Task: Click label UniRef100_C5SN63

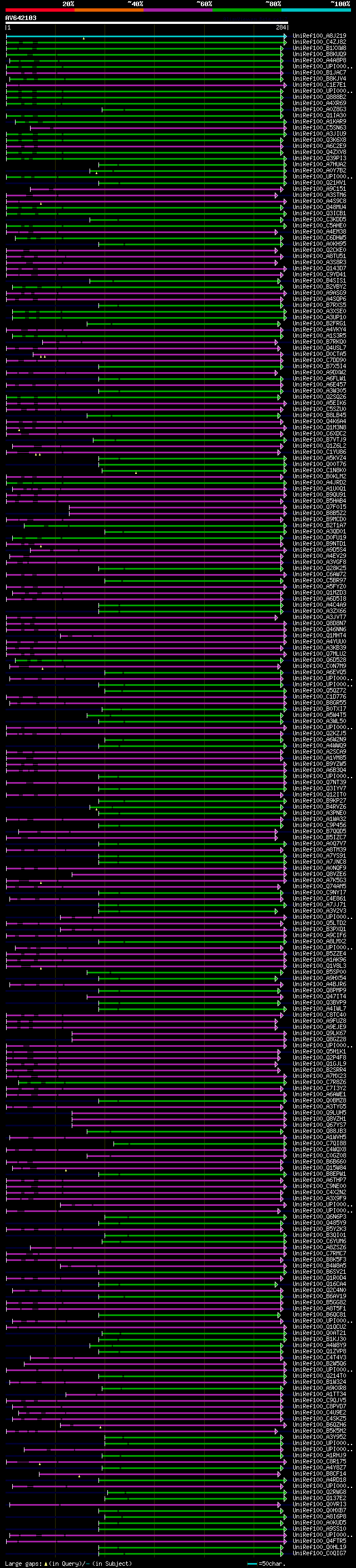Action: [x=319, y=127]
